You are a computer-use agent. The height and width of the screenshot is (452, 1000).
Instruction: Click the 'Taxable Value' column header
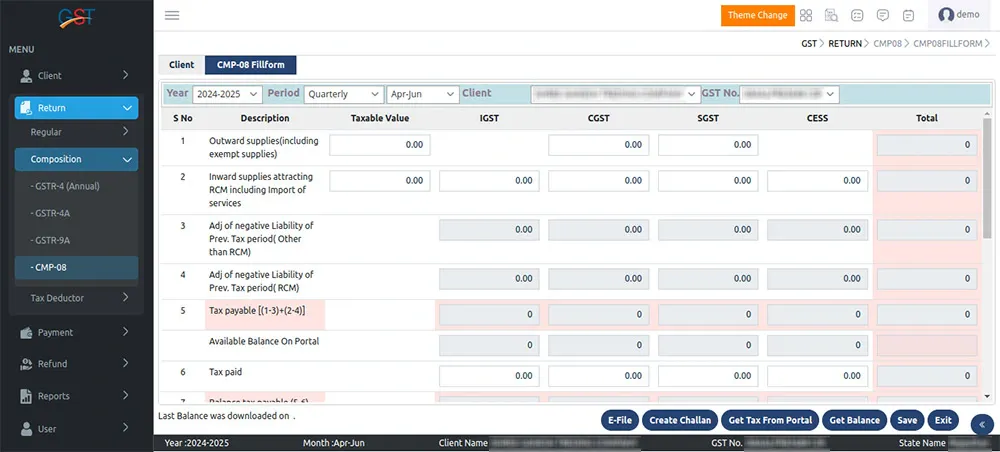(x=380, y=118)
